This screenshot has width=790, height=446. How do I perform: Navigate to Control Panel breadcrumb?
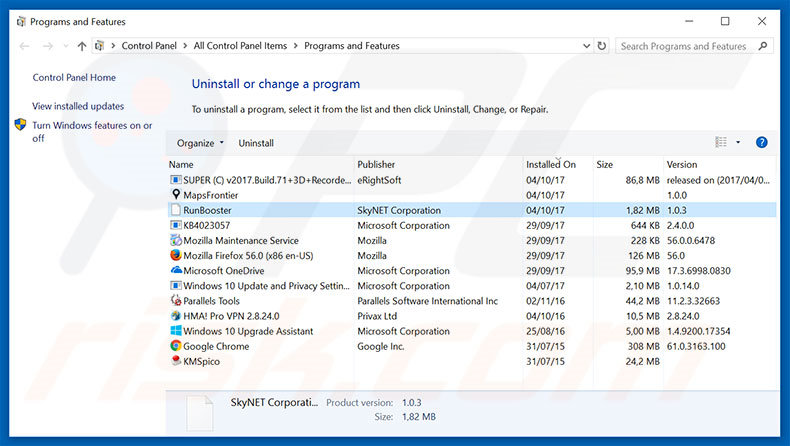point(149,46)
